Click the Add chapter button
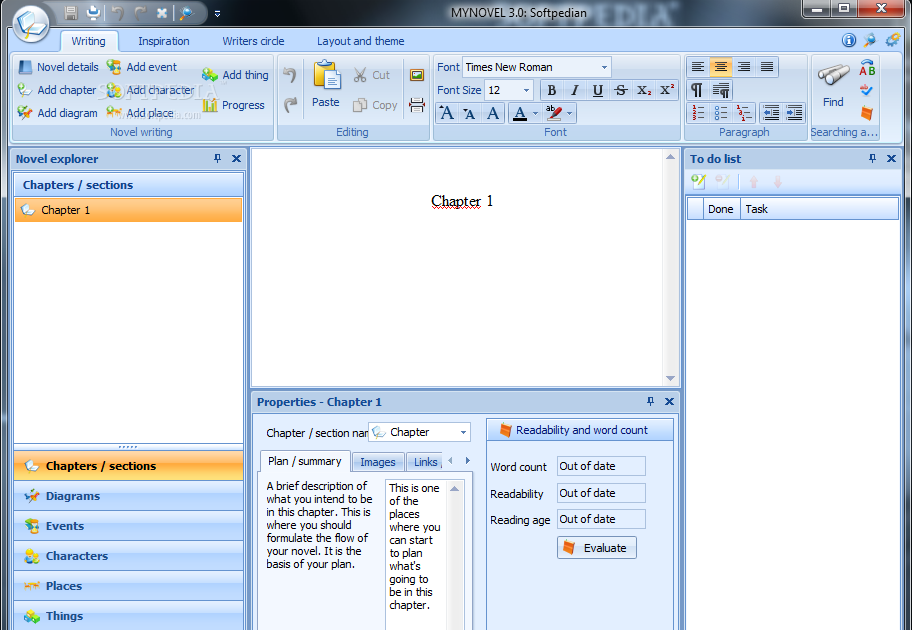The height and width of the screenshot is (630, 912). pos(57,90)
